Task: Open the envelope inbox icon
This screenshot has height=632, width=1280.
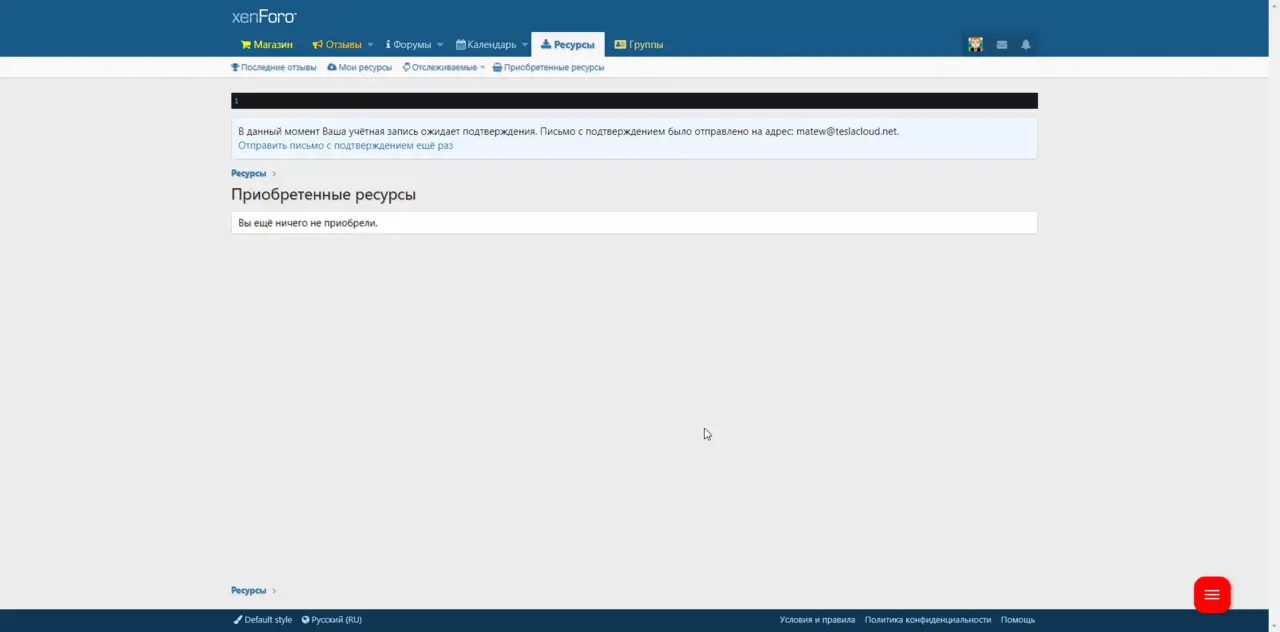Action: coord(1001,45)
